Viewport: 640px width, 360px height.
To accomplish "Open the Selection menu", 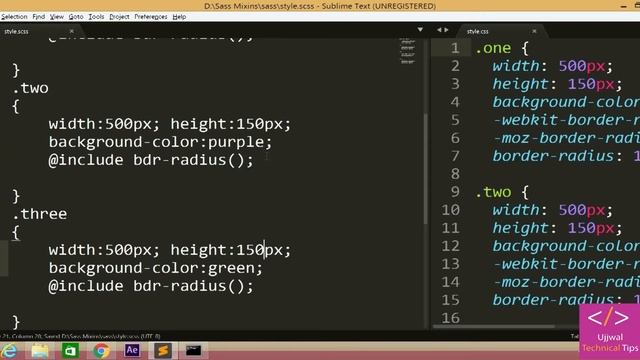I will [14, 17].
